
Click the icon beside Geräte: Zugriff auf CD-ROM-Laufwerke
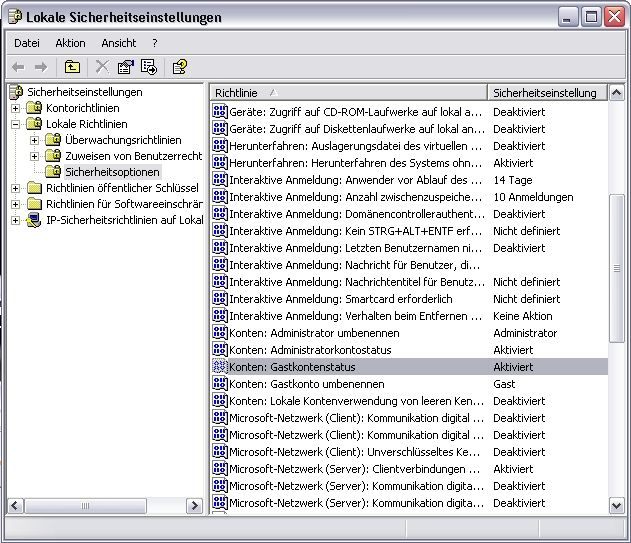tap(220, 111)
